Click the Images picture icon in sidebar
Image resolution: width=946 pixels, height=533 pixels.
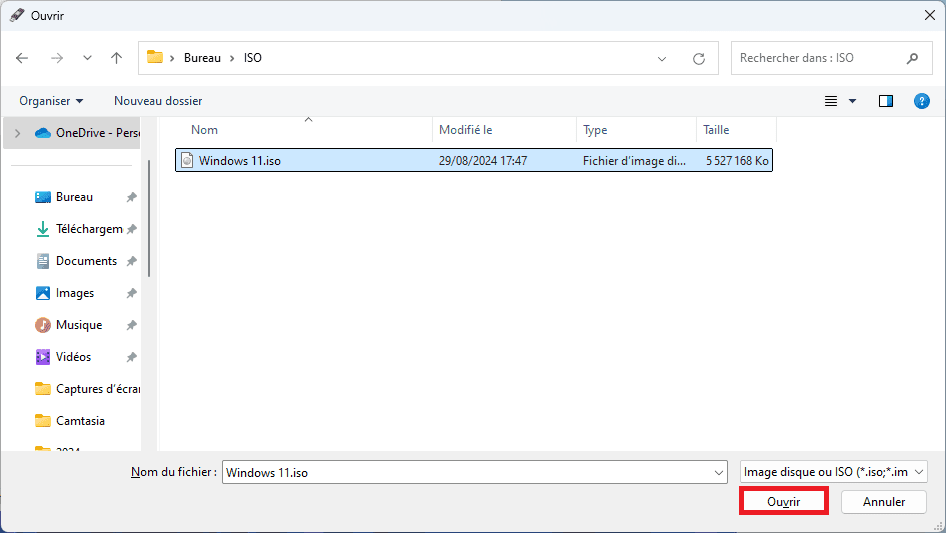[42, 293]
